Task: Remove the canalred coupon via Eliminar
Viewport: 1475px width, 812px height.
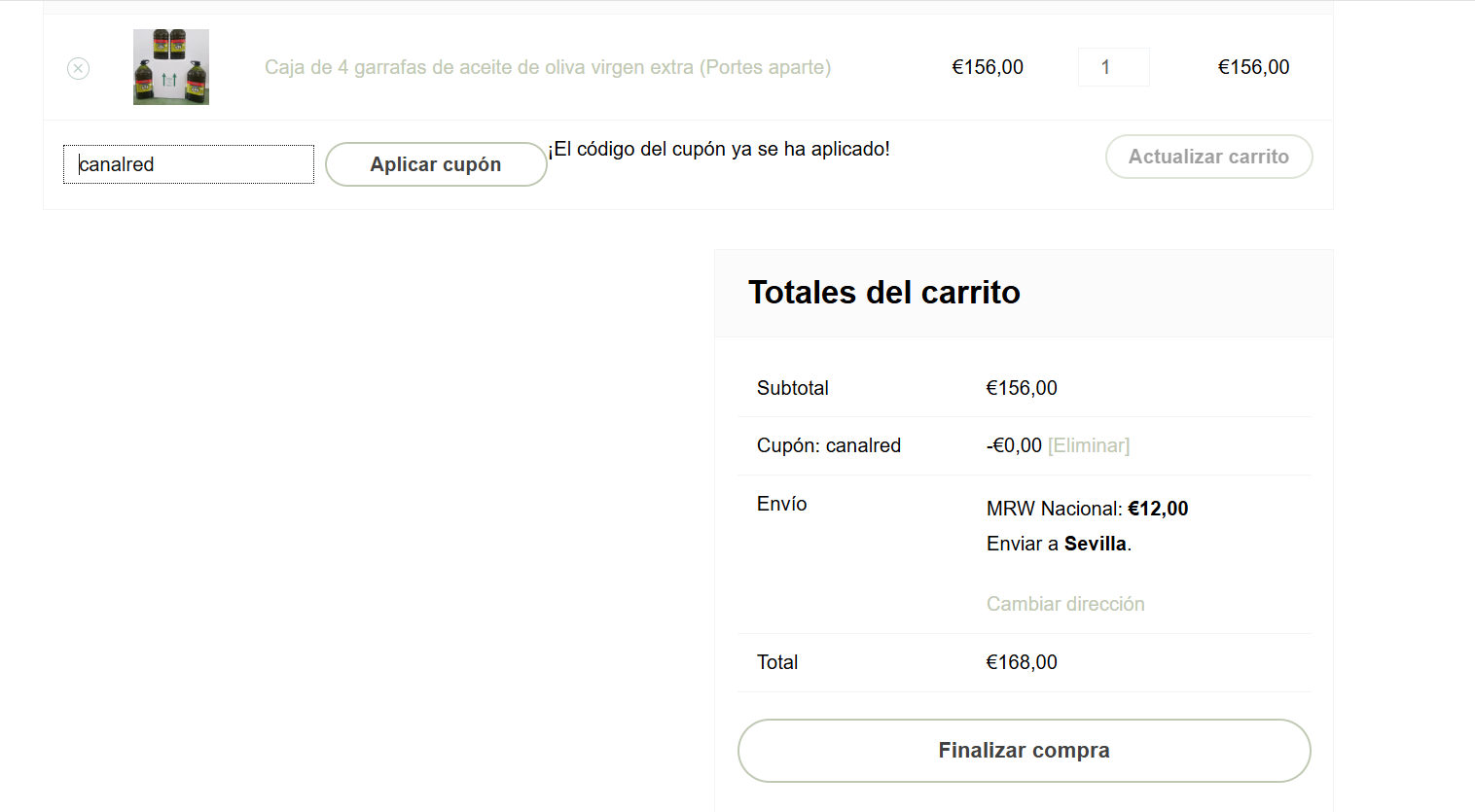Action: (1089, 445)
